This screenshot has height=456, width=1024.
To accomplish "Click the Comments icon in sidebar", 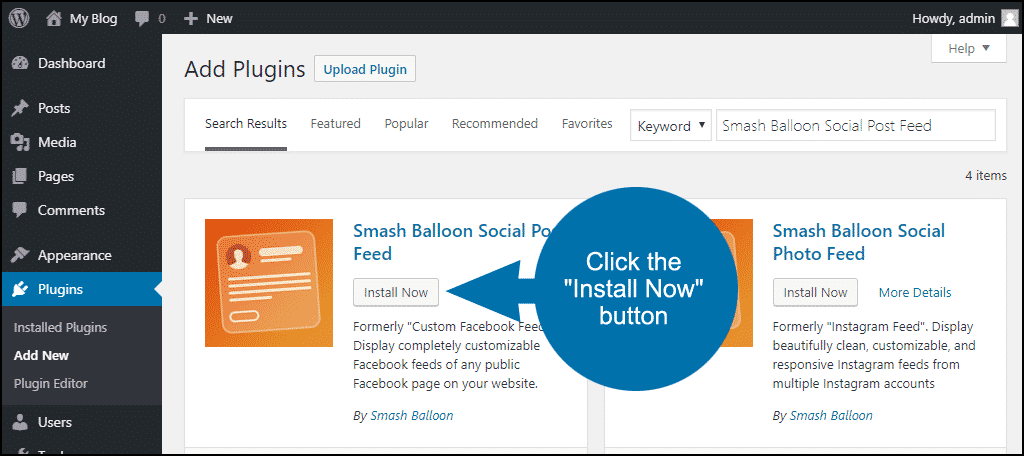I will 20,210.
